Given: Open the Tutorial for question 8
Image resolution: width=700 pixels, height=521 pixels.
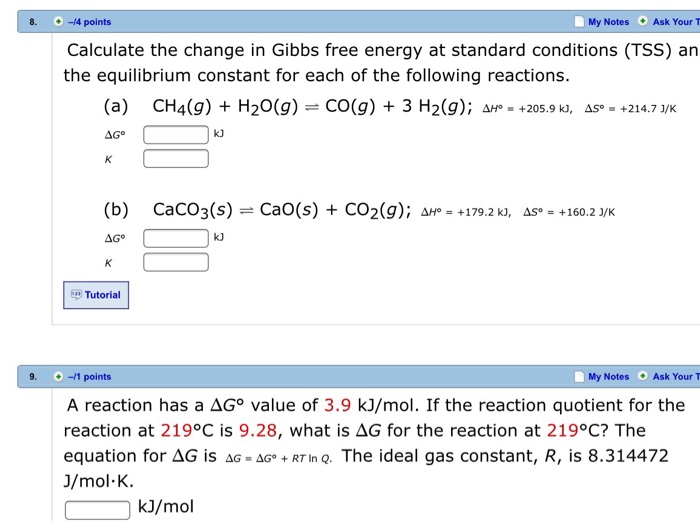Looking at the screenshot, I should coord(102,295).
